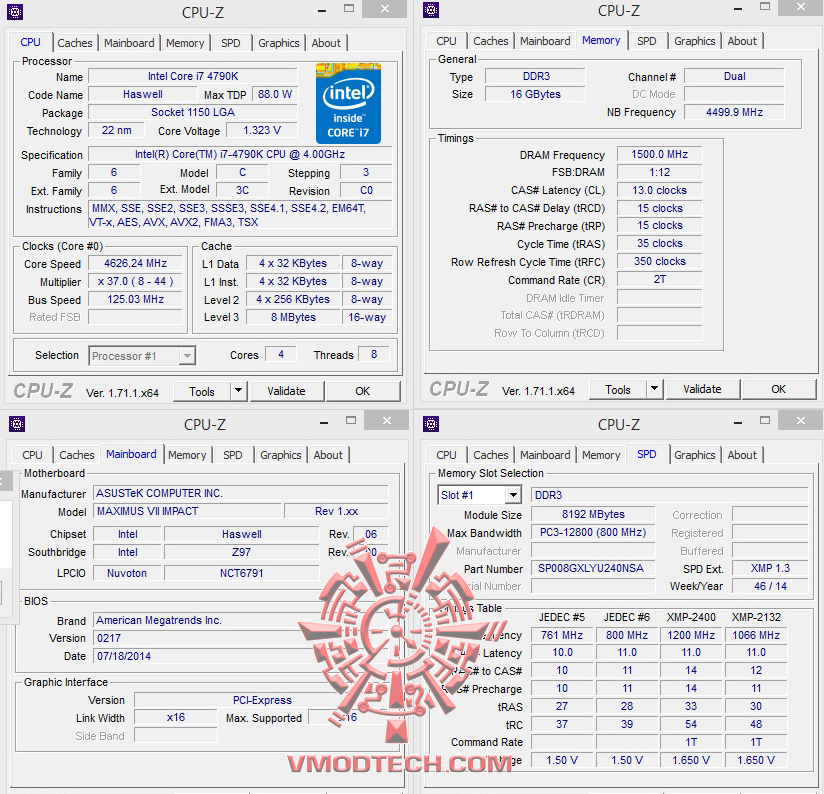The image size is (824, 794).
Task: Expand Tools dropdown arrow in the Memory window
Action: pos(654,389)
